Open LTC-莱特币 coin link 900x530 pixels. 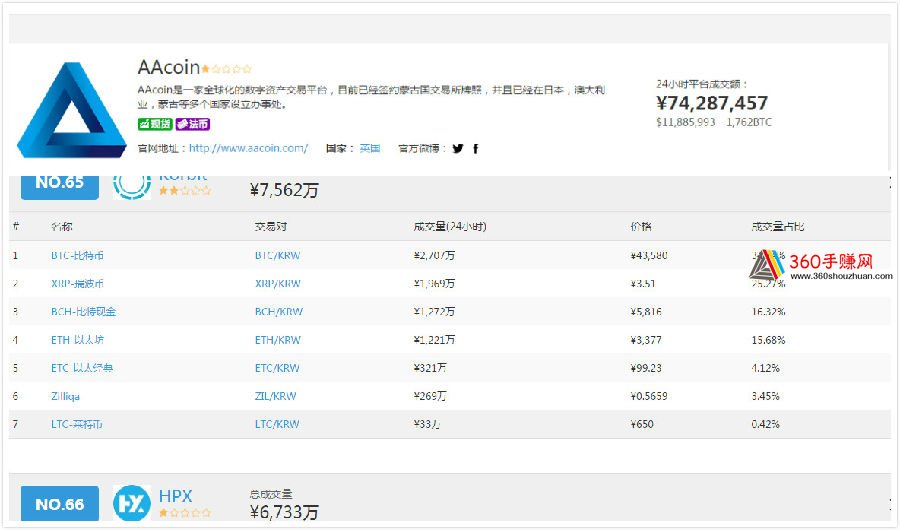[x=76, y=424]
